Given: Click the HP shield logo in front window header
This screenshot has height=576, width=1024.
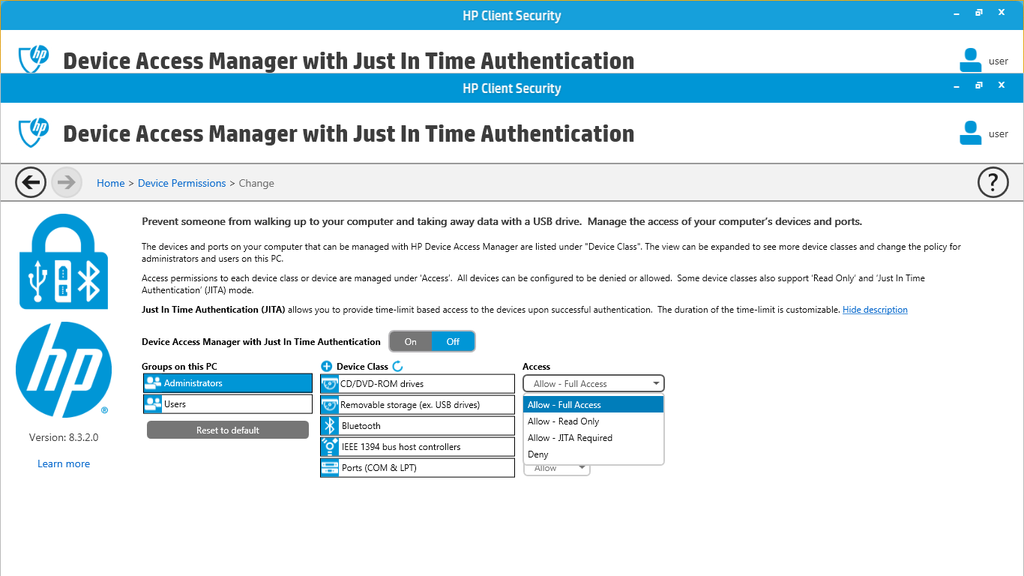Looking at the screenshot, I should tap(33, 133).
